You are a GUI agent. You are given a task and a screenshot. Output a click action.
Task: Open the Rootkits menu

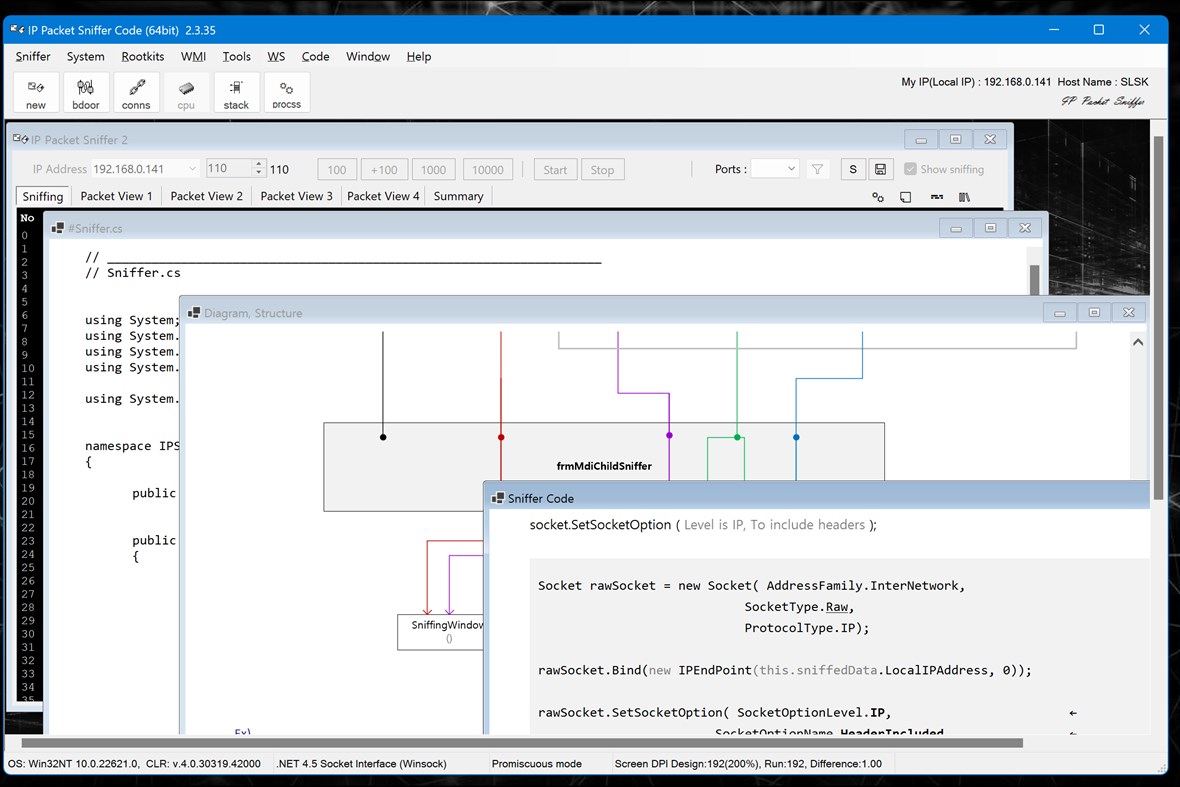point(143,56)
